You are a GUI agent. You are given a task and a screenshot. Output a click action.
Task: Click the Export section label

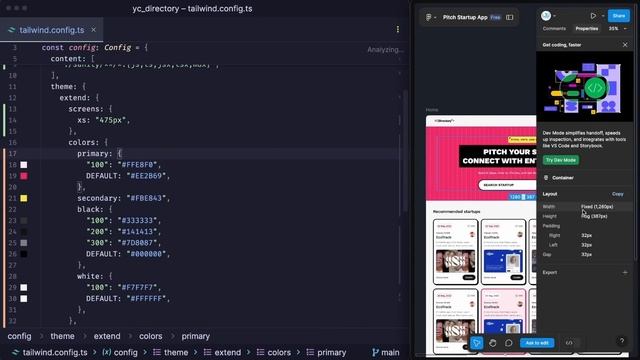(x=549, y=272)
